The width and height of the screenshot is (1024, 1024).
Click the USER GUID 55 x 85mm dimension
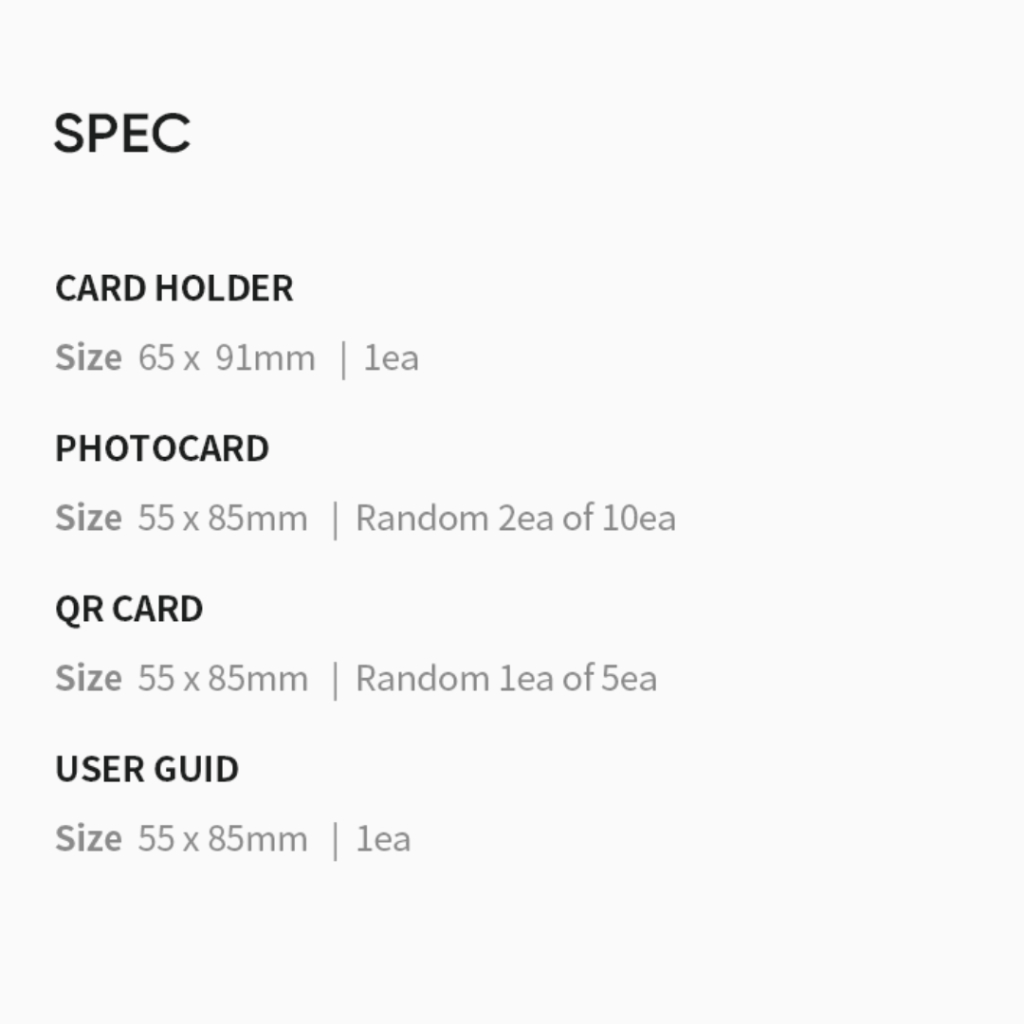[x=222, y=838]
